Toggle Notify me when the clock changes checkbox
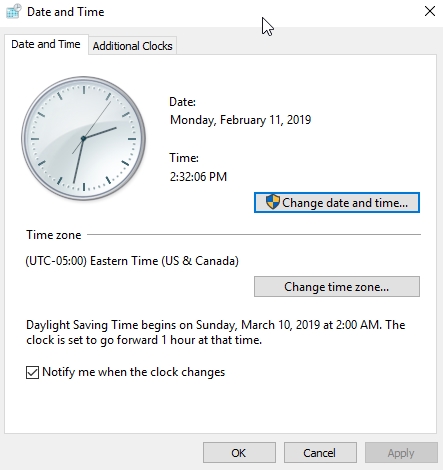This screenshot has height=470, width=443. [x=32, y=372]
